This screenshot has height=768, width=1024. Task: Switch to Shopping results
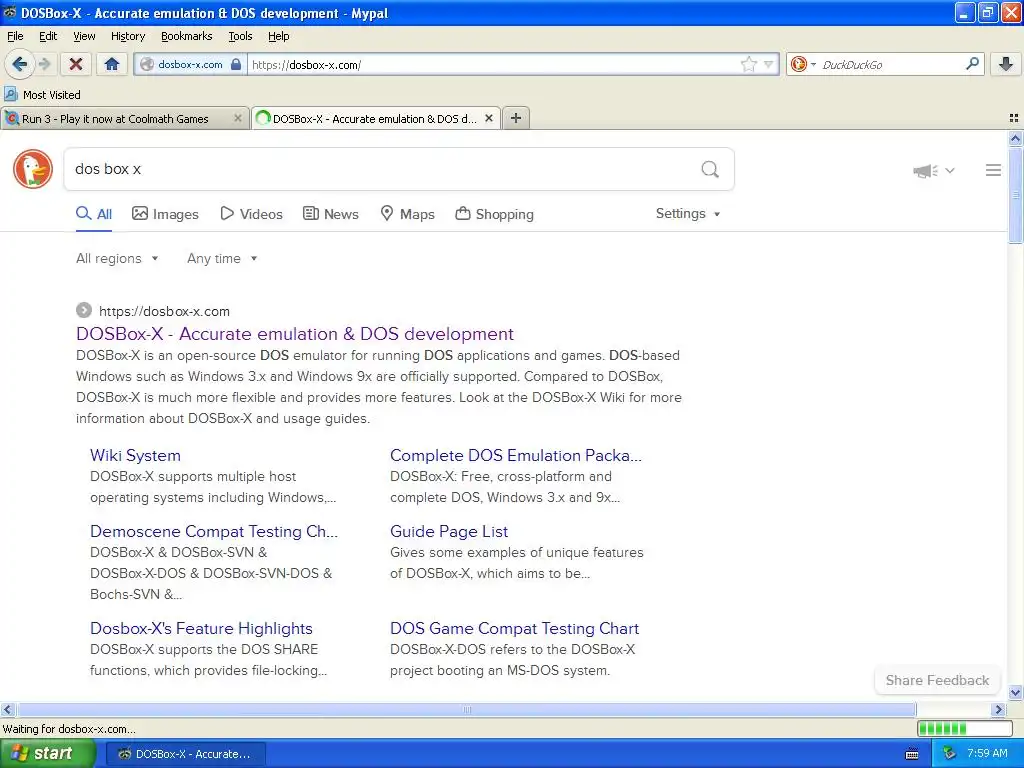click(x=494, y=214)
